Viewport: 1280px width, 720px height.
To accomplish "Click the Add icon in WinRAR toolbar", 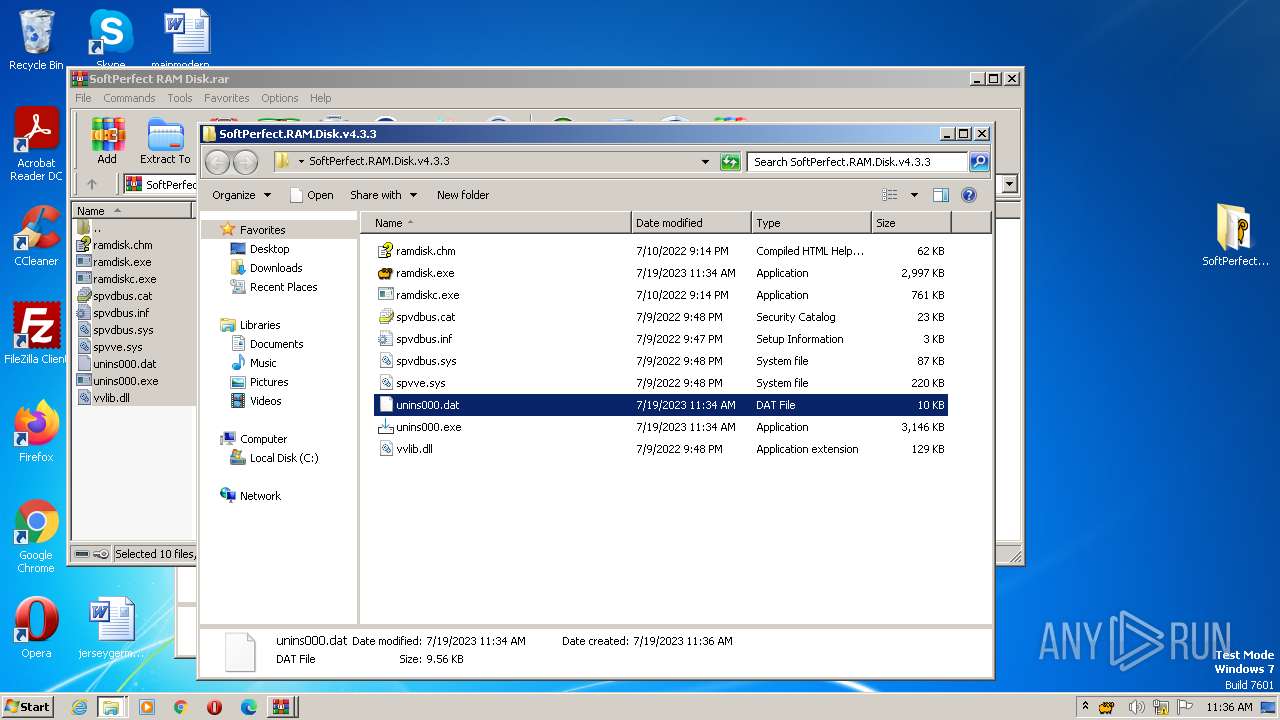I will 107,141.
